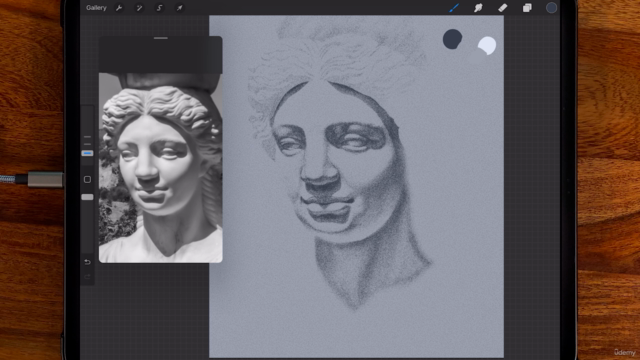Pick the white swatch on canvas

(487, 45)
